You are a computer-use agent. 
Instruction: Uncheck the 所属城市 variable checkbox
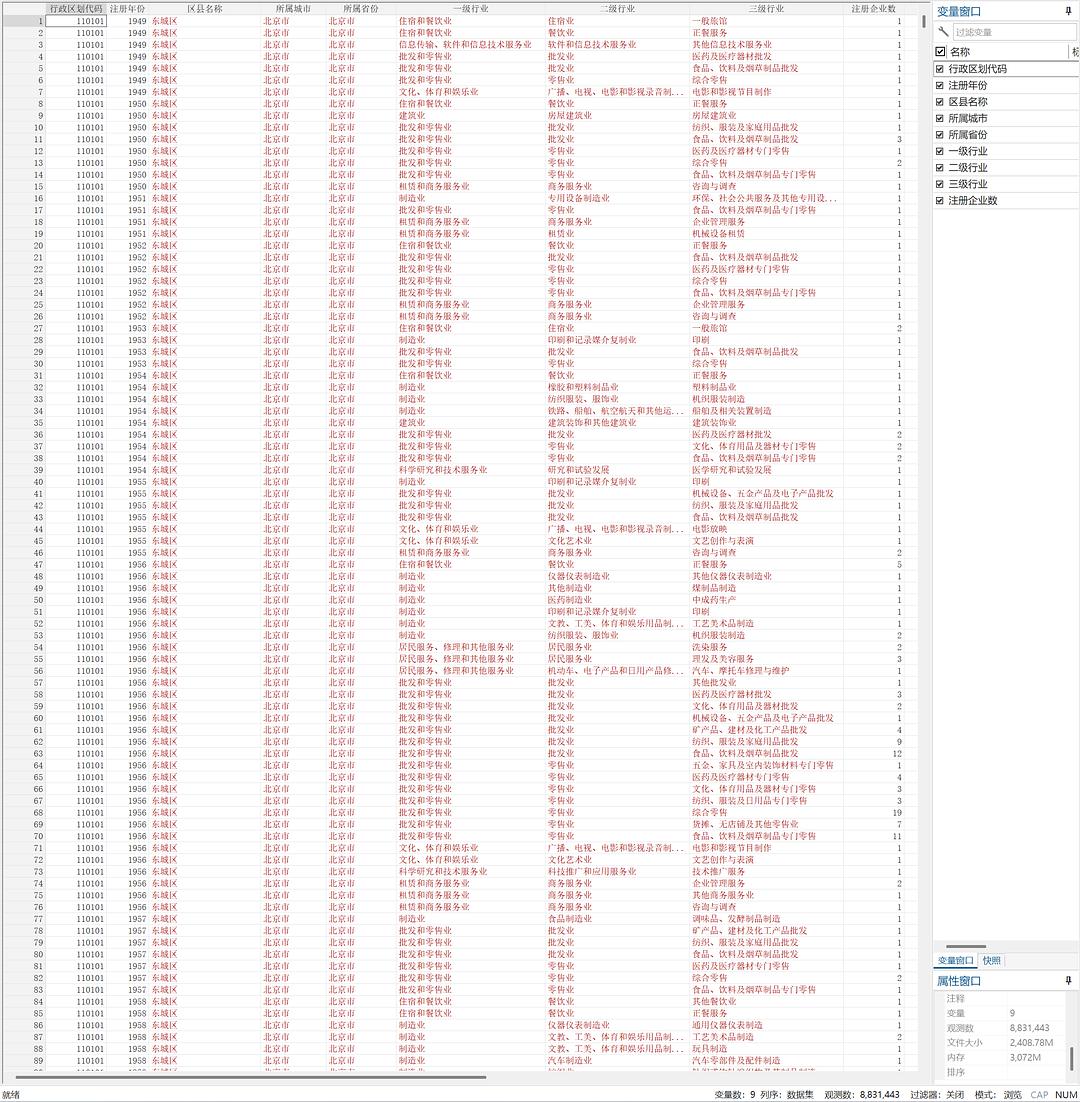pos(939,118)
